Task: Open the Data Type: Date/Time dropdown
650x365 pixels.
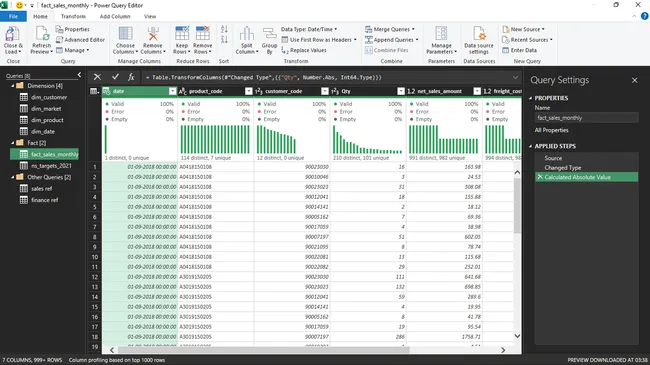Action: point(309,29)
